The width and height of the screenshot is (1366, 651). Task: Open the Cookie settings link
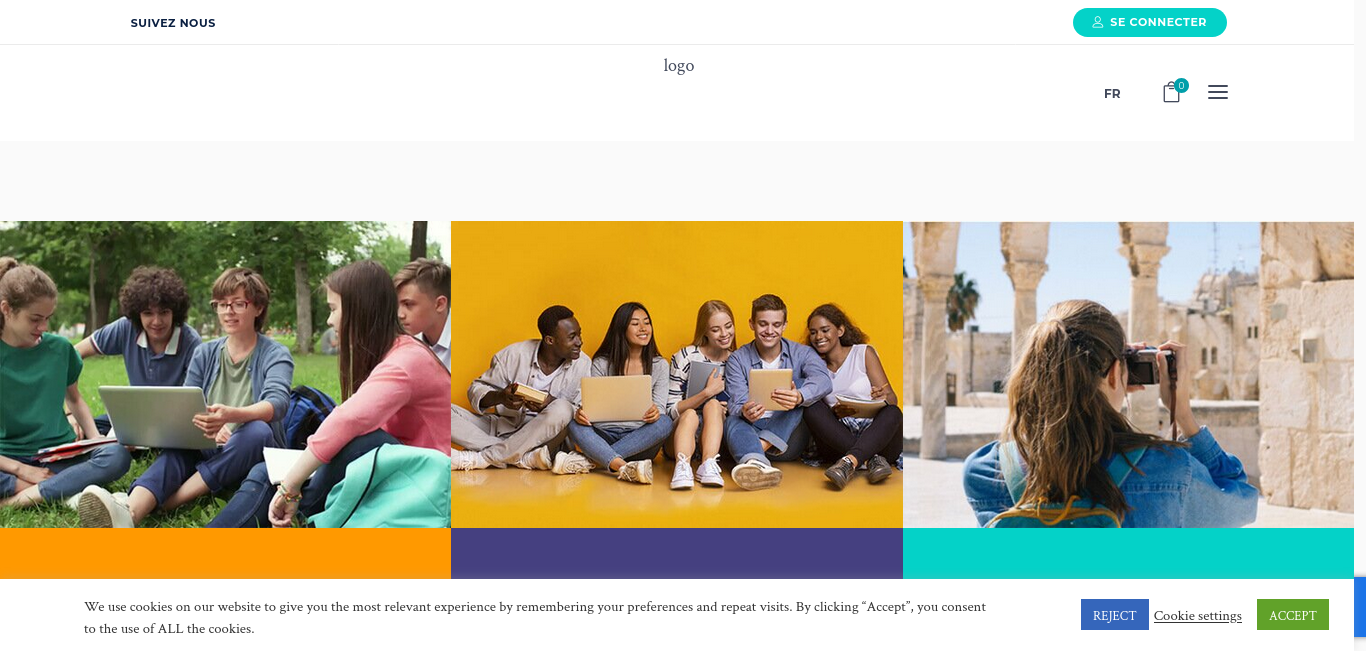pyautogui.click(x=1198, y=616)
